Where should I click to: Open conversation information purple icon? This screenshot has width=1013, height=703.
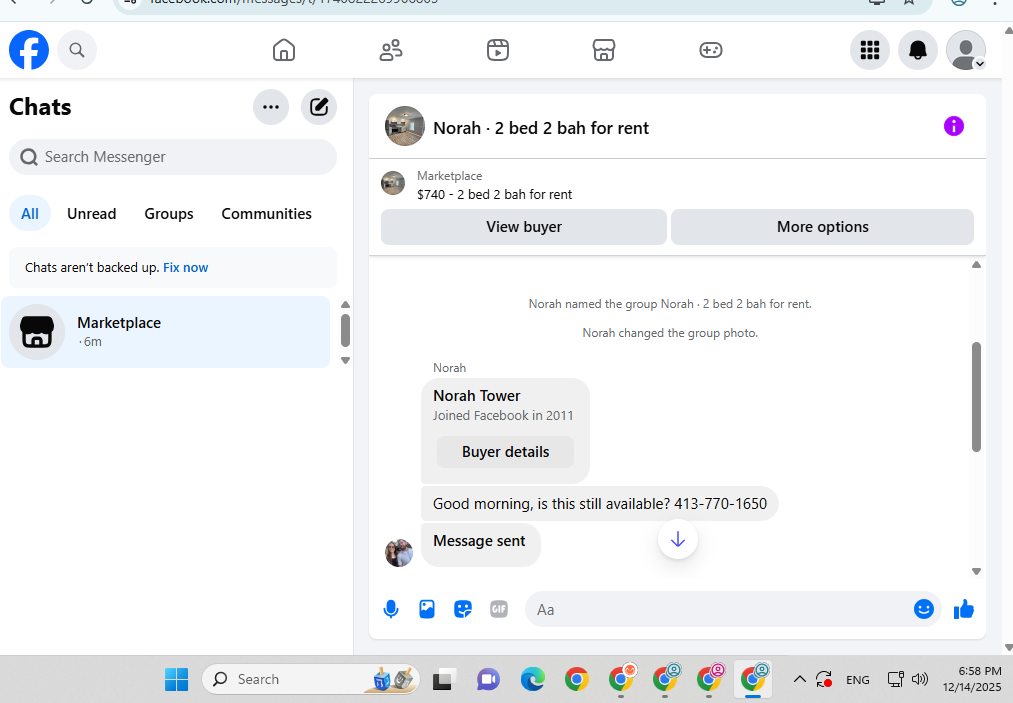[954, 126]
